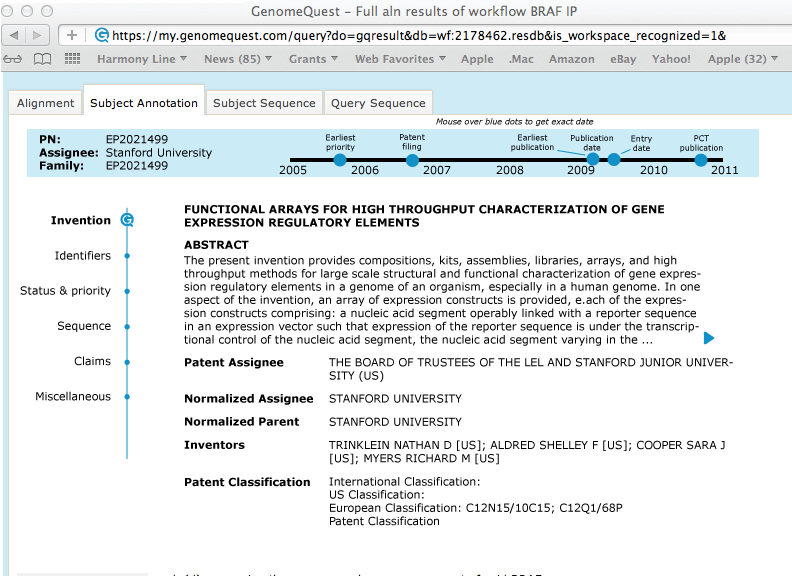Open Reading List glasses icon

(x=13, y=59)
